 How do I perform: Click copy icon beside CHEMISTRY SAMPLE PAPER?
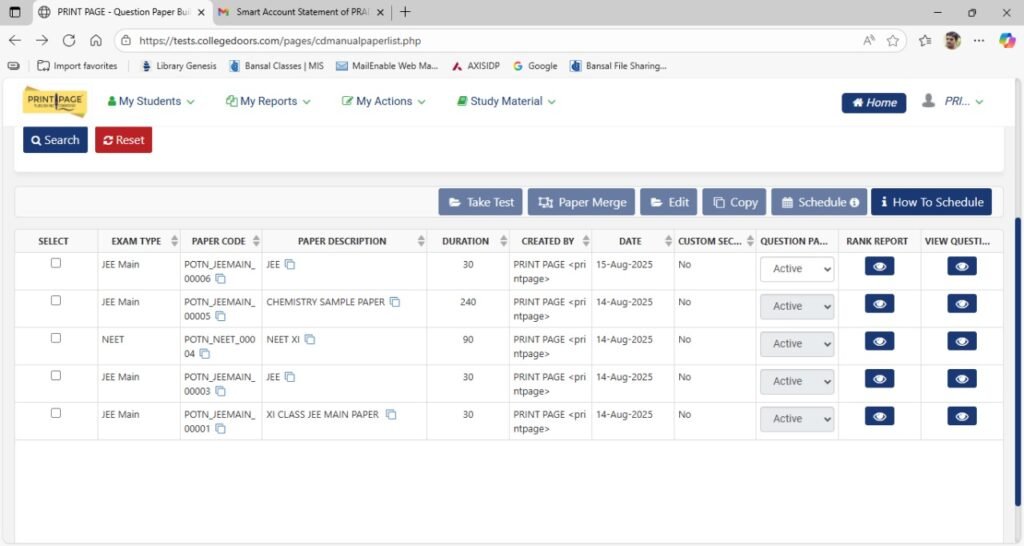[395, 302]
